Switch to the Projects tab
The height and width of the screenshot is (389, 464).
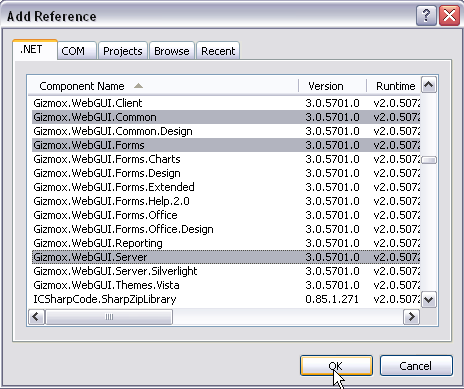(123, 51)
